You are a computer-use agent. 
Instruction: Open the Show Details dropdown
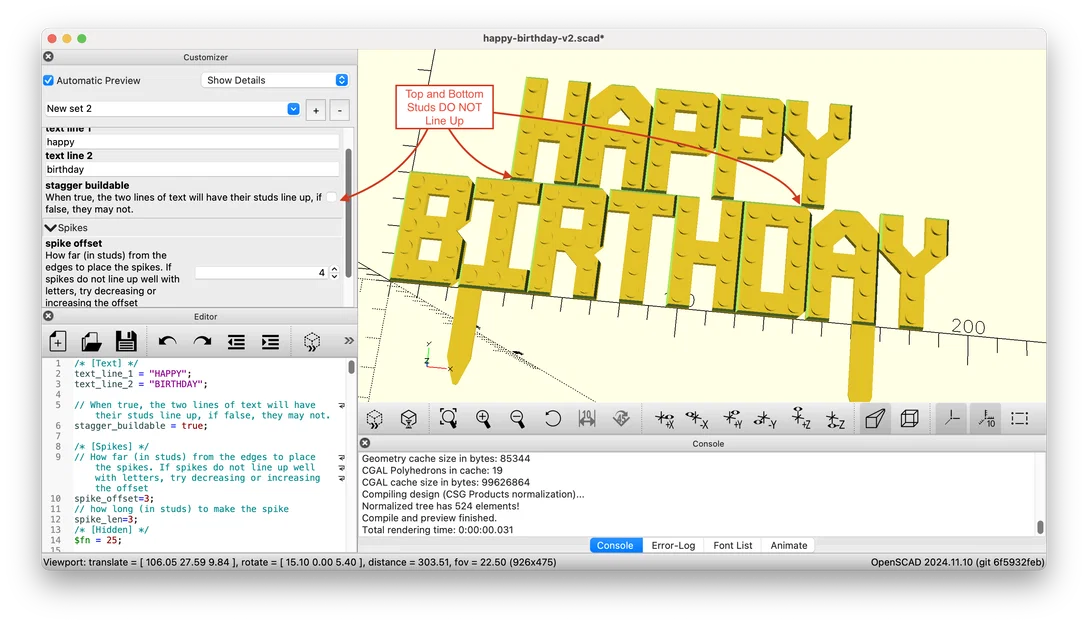pyautogui.click(x=275, y=80)
